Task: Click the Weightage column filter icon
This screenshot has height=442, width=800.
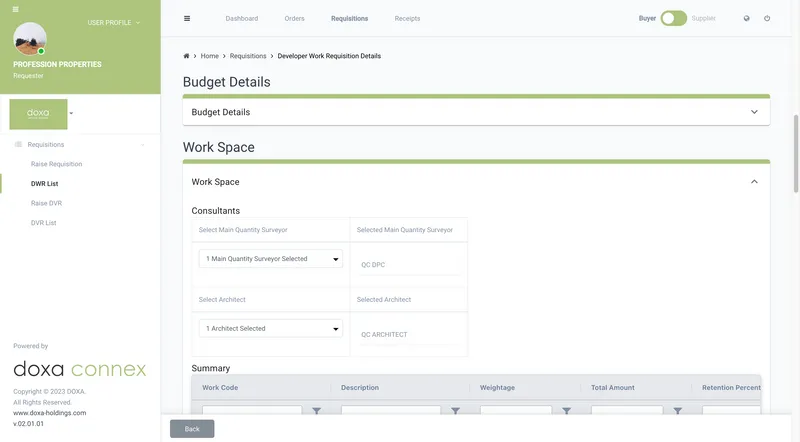Action: [x=566, y=411]
